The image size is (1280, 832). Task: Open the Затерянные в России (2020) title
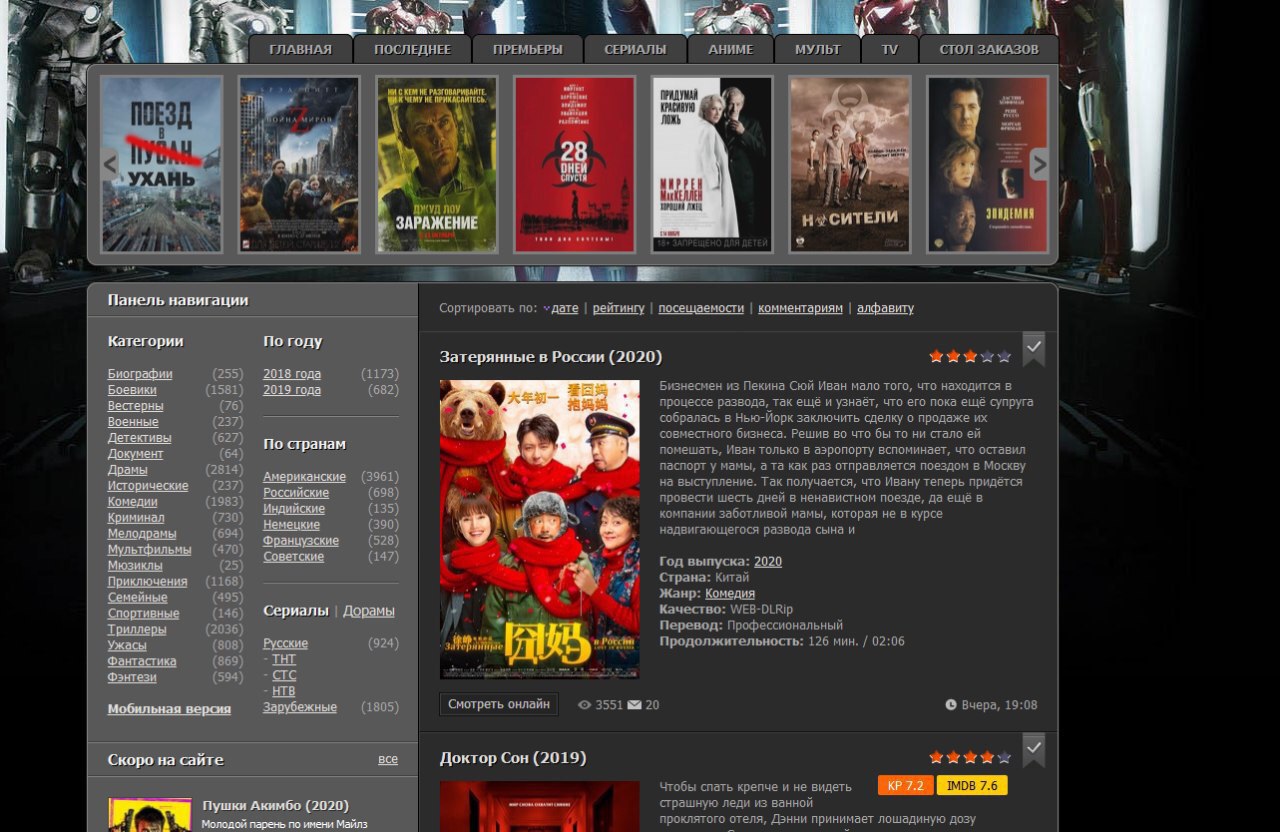click(x=551, y=357)
